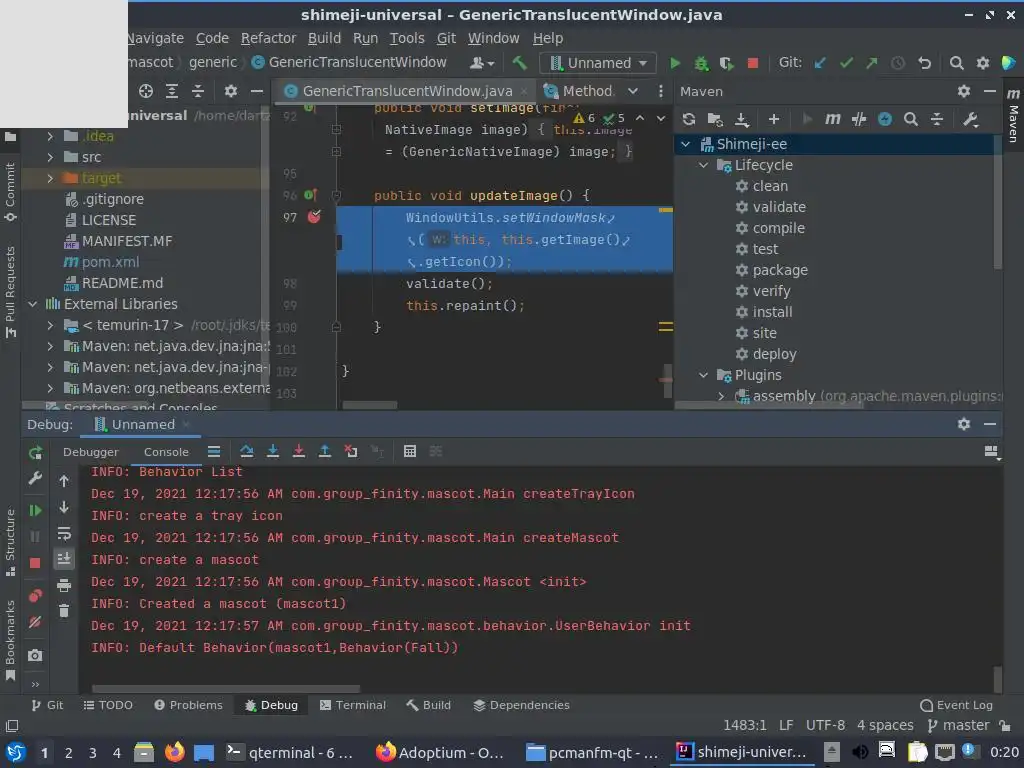
Task: Push commits with the Git green arrow
Action: (x=872, y=63)
